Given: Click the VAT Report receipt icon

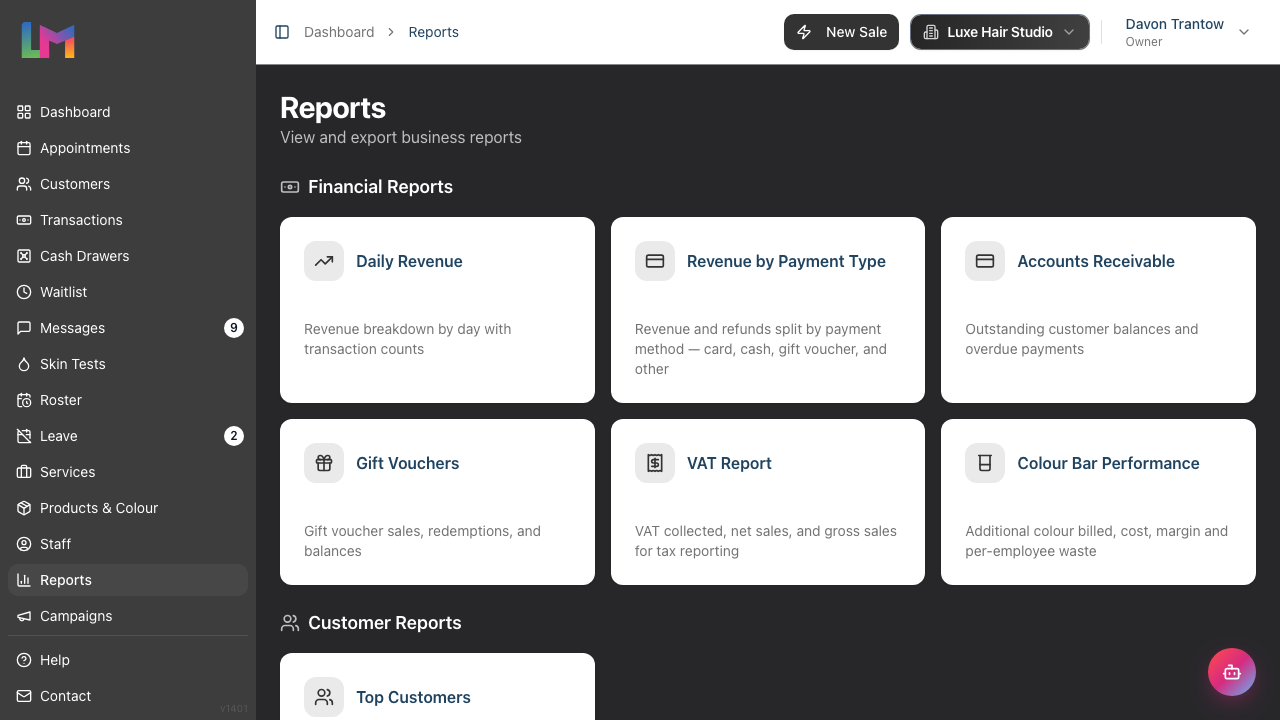Looking at the screenshot, I should coord(655,463).
